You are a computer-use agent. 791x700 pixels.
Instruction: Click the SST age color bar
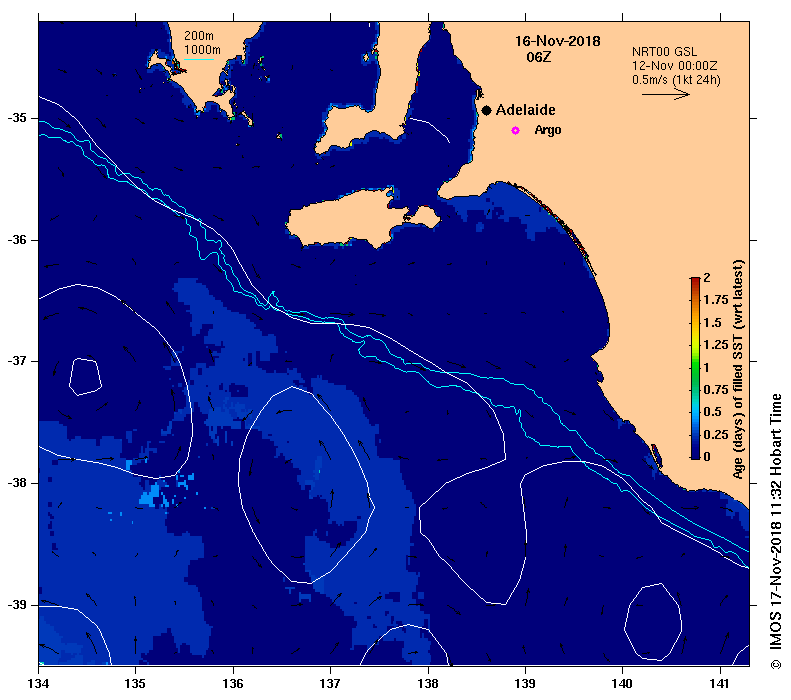coord(695,368)
